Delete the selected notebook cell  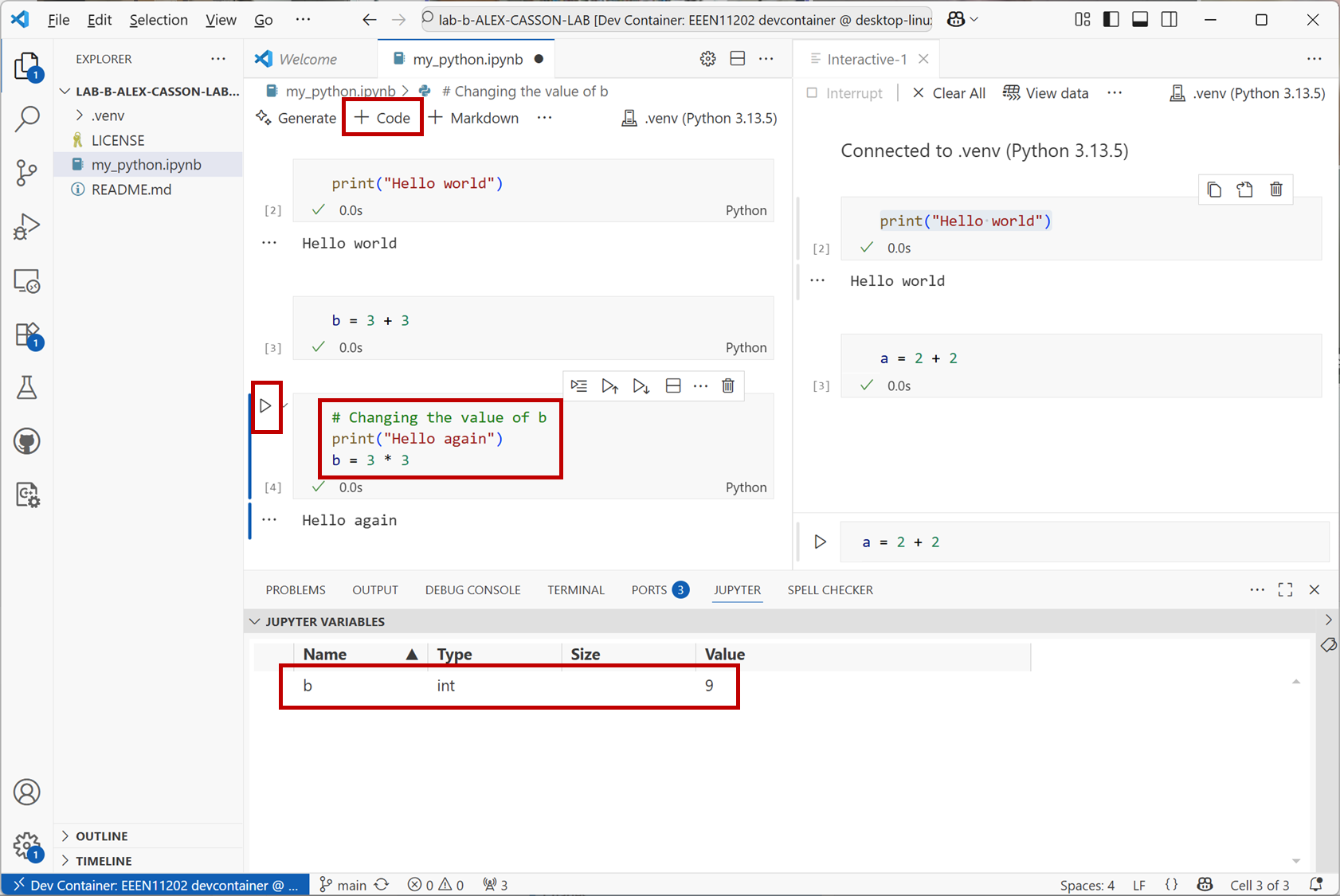tap(727, 386)
